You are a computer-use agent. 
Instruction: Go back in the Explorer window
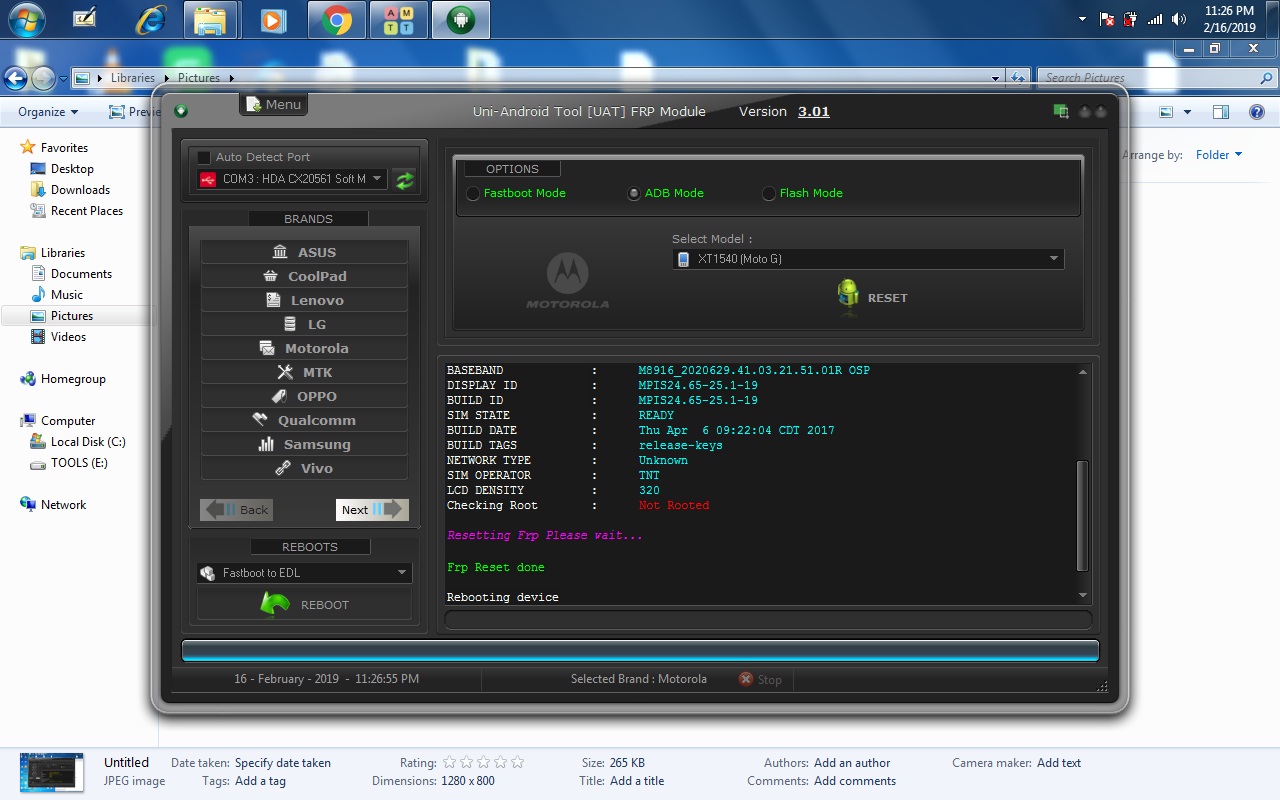click(x=15, y=78)
